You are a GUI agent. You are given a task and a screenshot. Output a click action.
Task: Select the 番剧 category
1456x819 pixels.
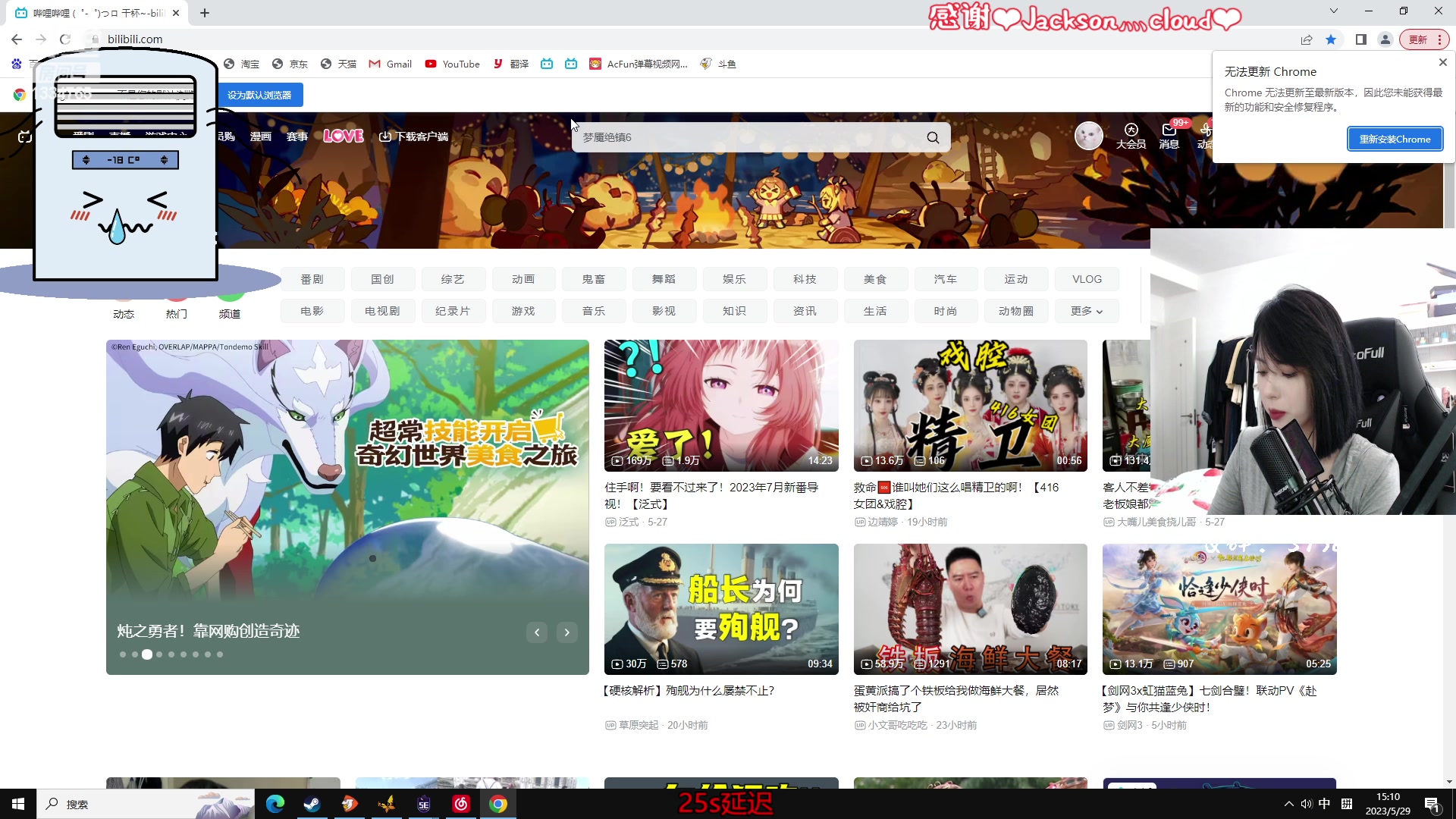pos(312,279)
